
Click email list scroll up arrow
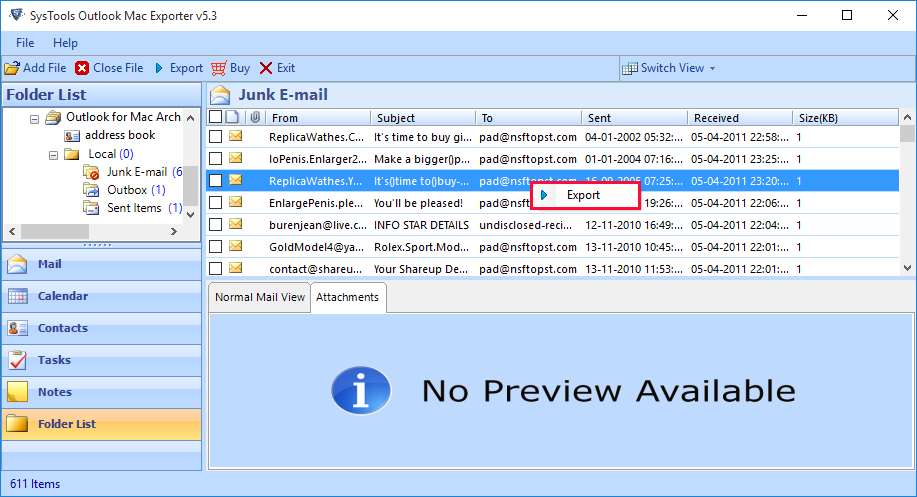[x=907, y=118]
